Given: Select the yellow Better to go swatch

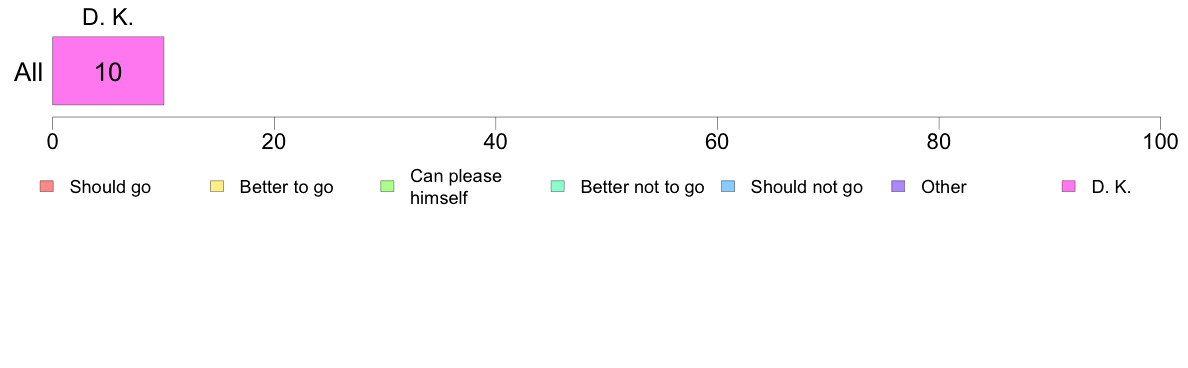Looking at the screenshot, I should (217, 186).
